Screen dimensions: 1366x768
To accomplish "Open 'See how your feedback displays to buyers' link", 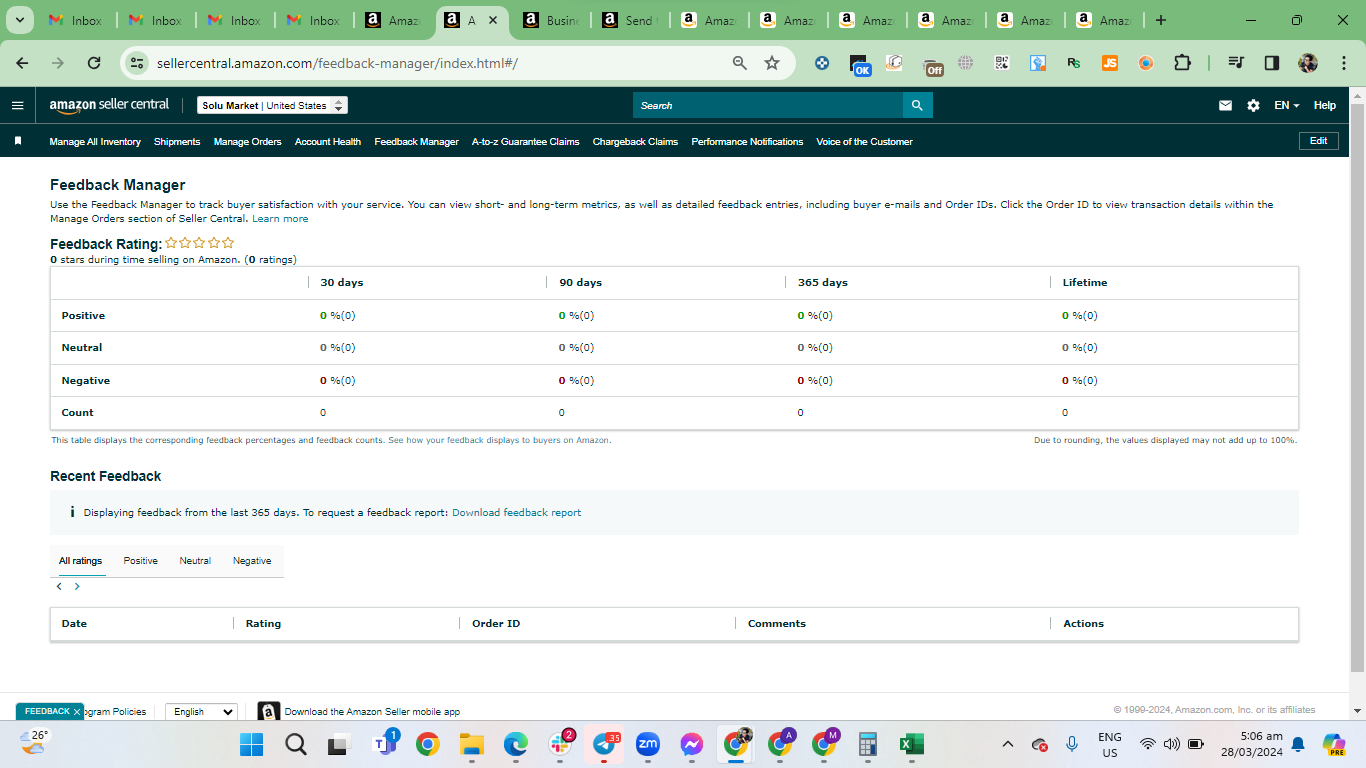I will [x=499, y=440].
